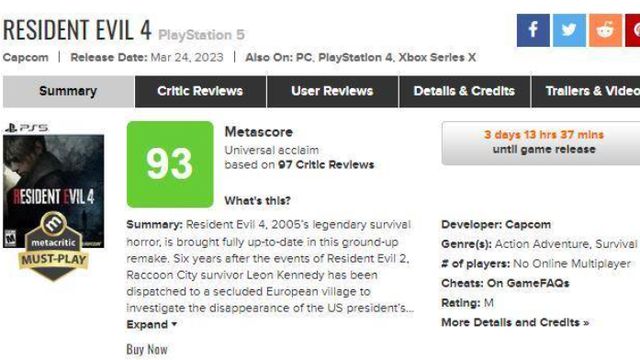The width and height of the screenshot is (640, 360).
Task: Open the Critic Reviews tab
Action: pyautogui.click(x=200, y=91)
